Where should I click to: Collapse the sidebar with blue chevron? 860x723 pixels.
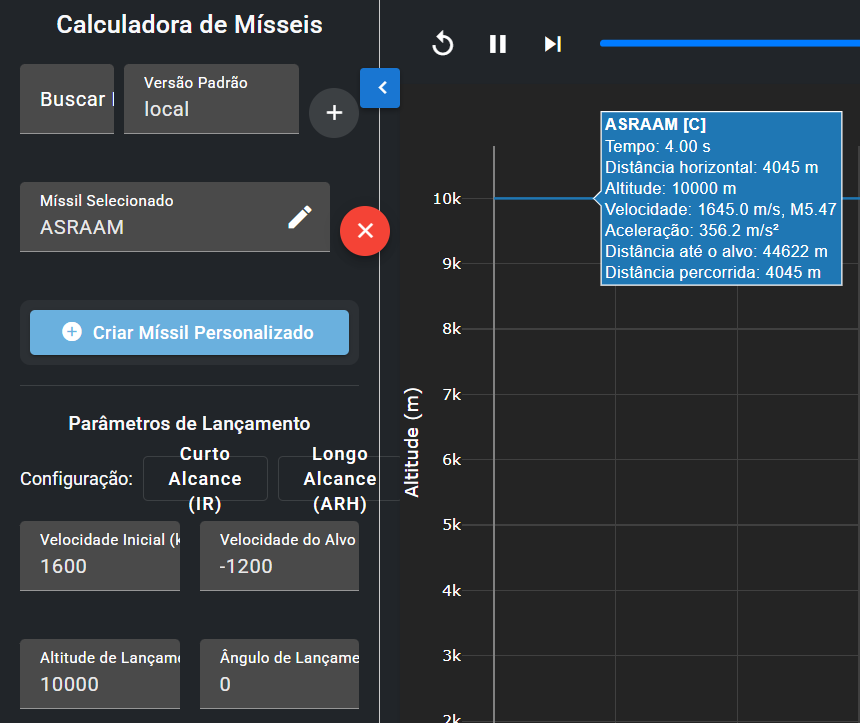click(380, 88)
